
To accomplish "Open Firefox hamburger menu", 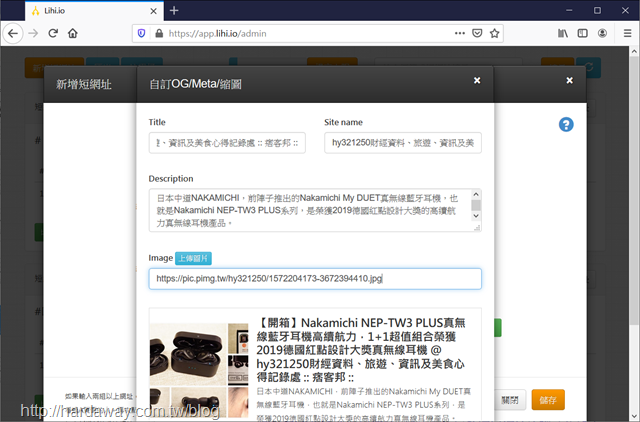I will [x=627, y=33].
